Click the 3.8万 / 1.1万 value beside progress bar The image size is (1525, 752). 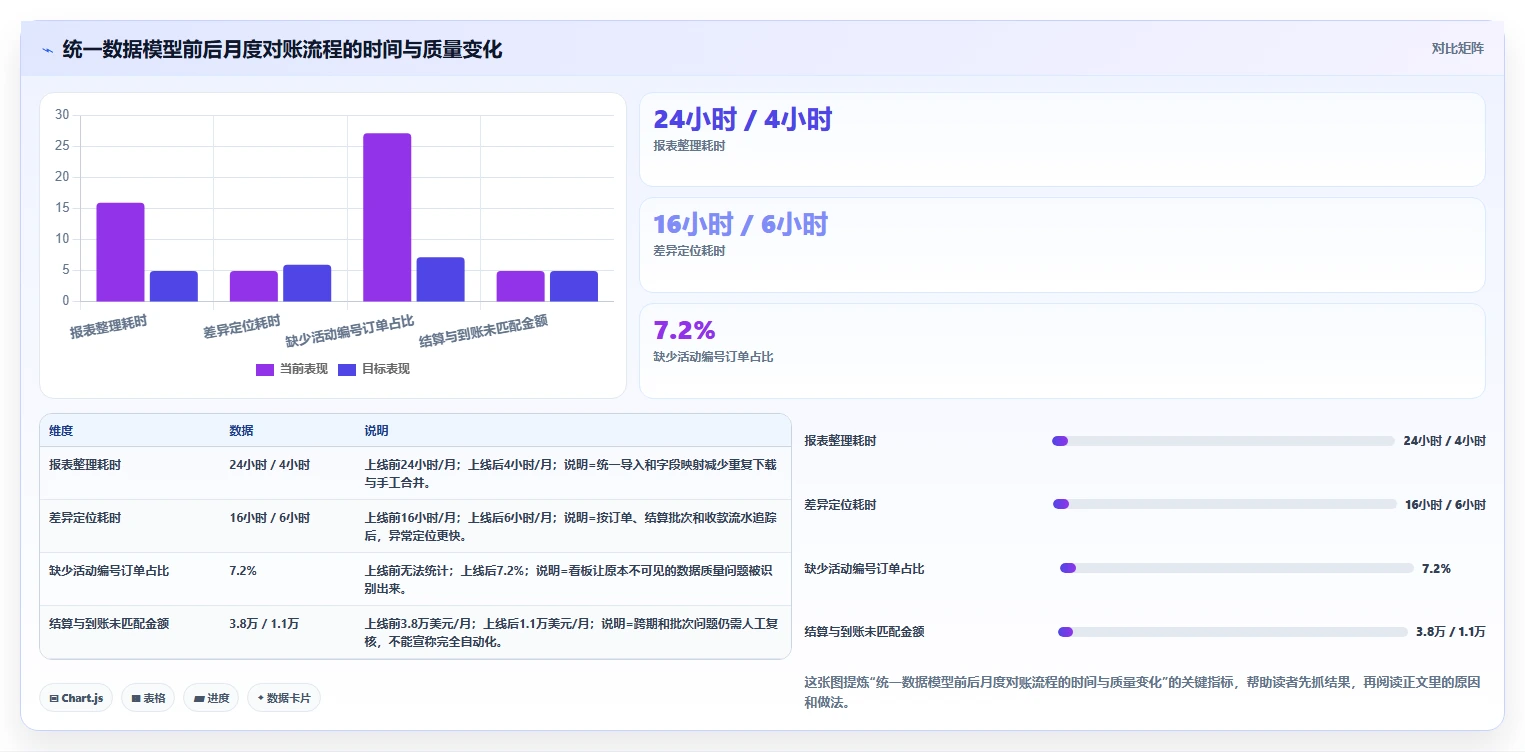[1451, 632]
